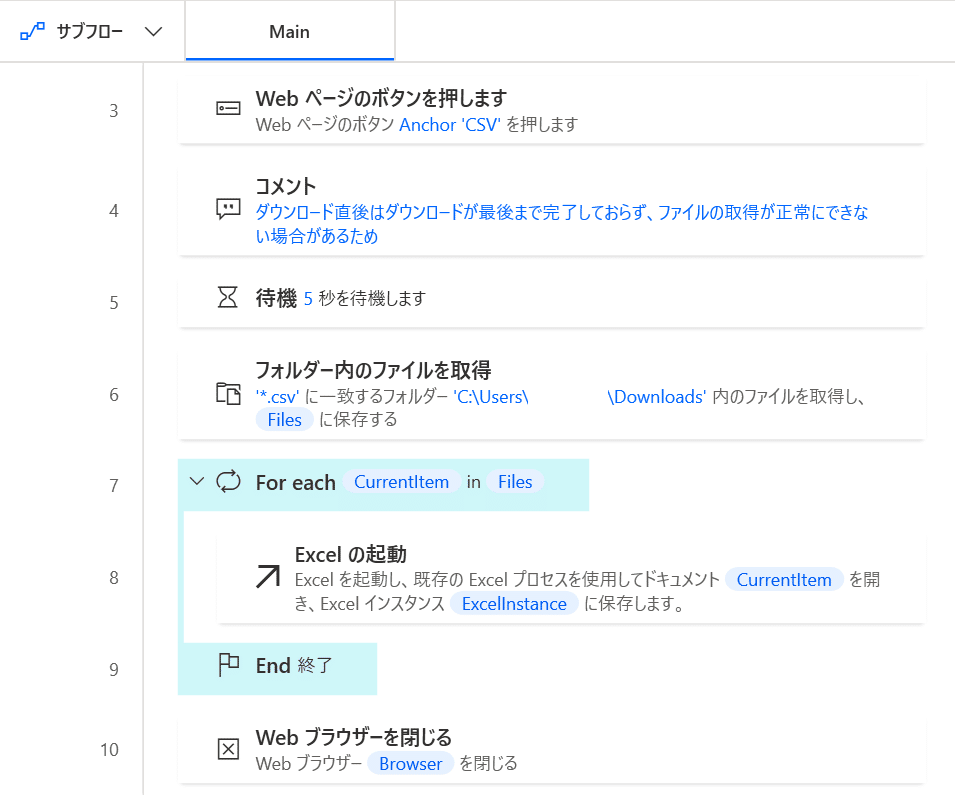This screenshot has height=795, width=955.
Task: Click the Anchor 'CSV' link
Action: [449, 125]
